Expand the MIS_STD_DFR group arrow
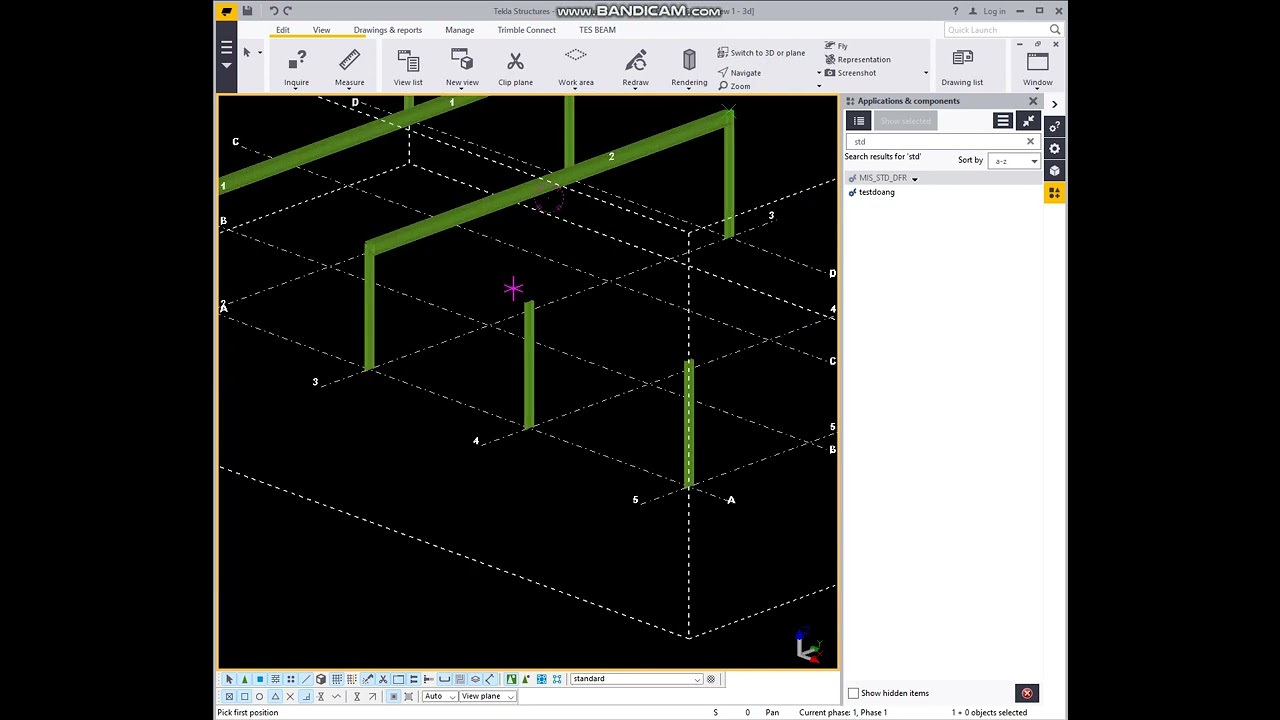The height and width of the screenshot is (720, 1280). coord(914,179)
